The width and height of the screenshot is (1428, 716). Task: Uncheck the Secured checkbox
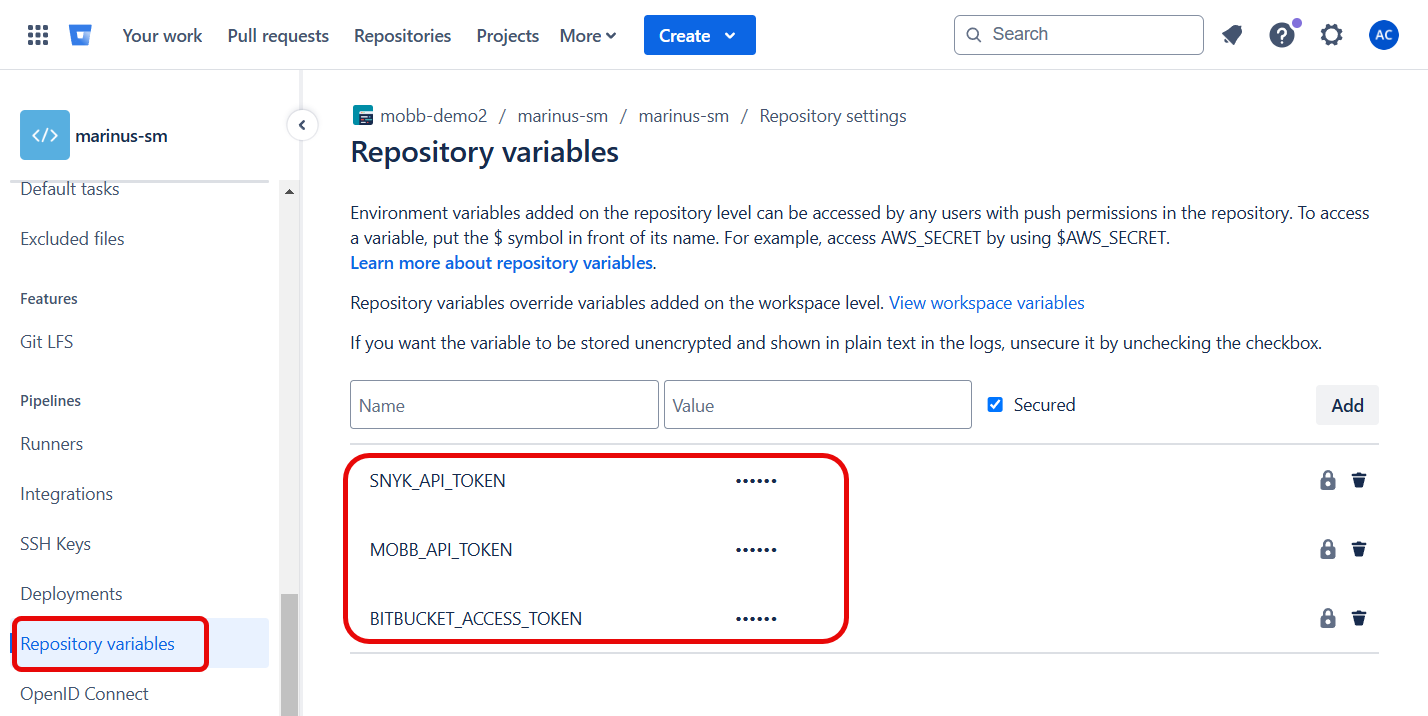pyautogui.click(x=995, y=405)
